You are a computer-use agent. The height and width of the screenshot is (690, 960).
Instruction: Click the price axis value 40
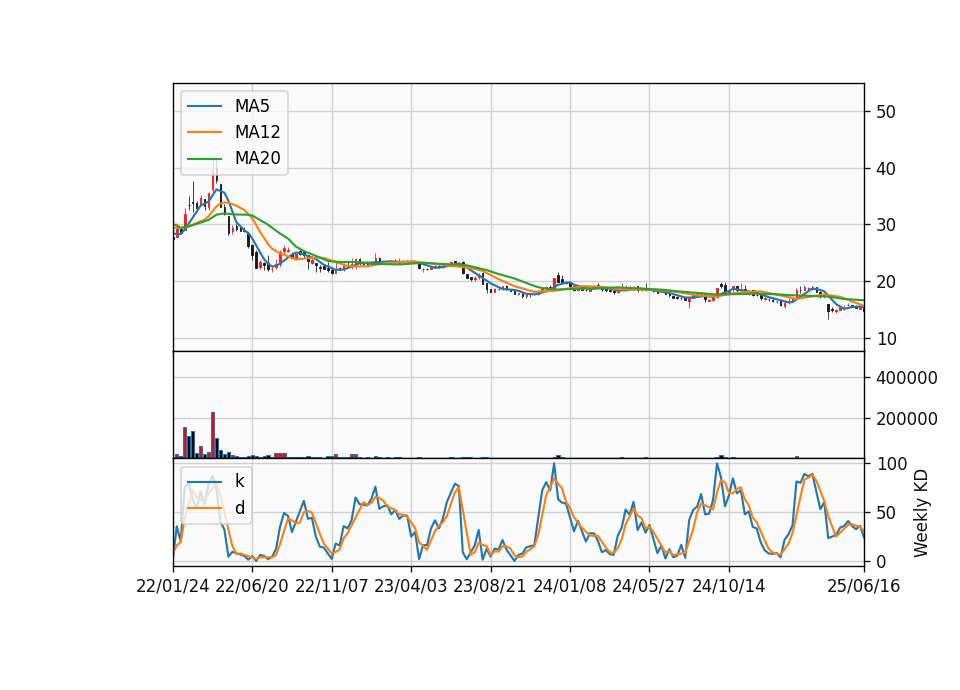pos(886,168)
